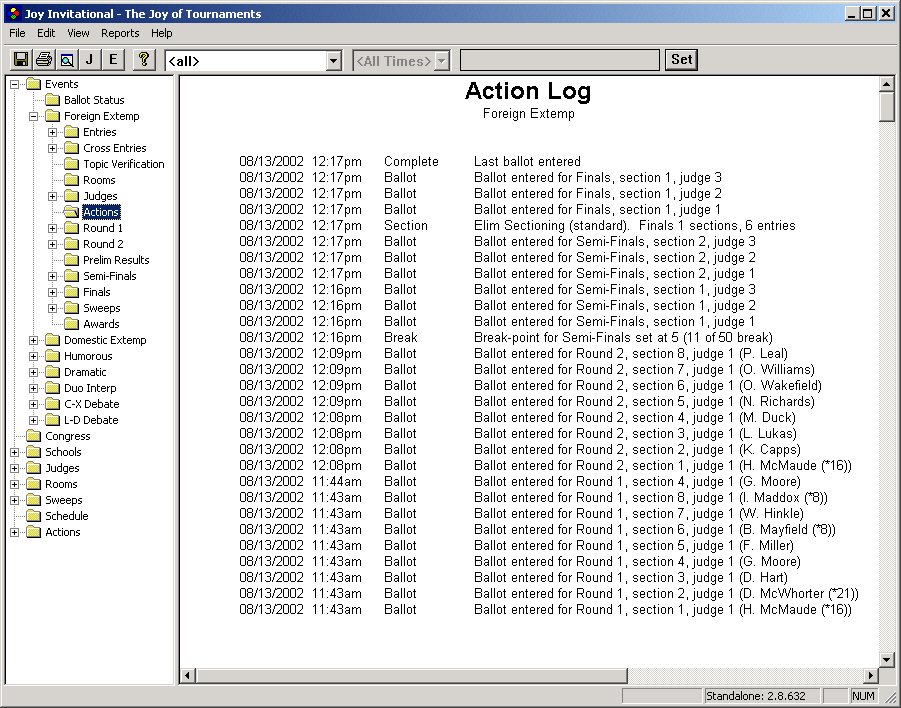901x708 pixels.
Task: Expand the Dramatic event
Action: [x=34, y=372]
